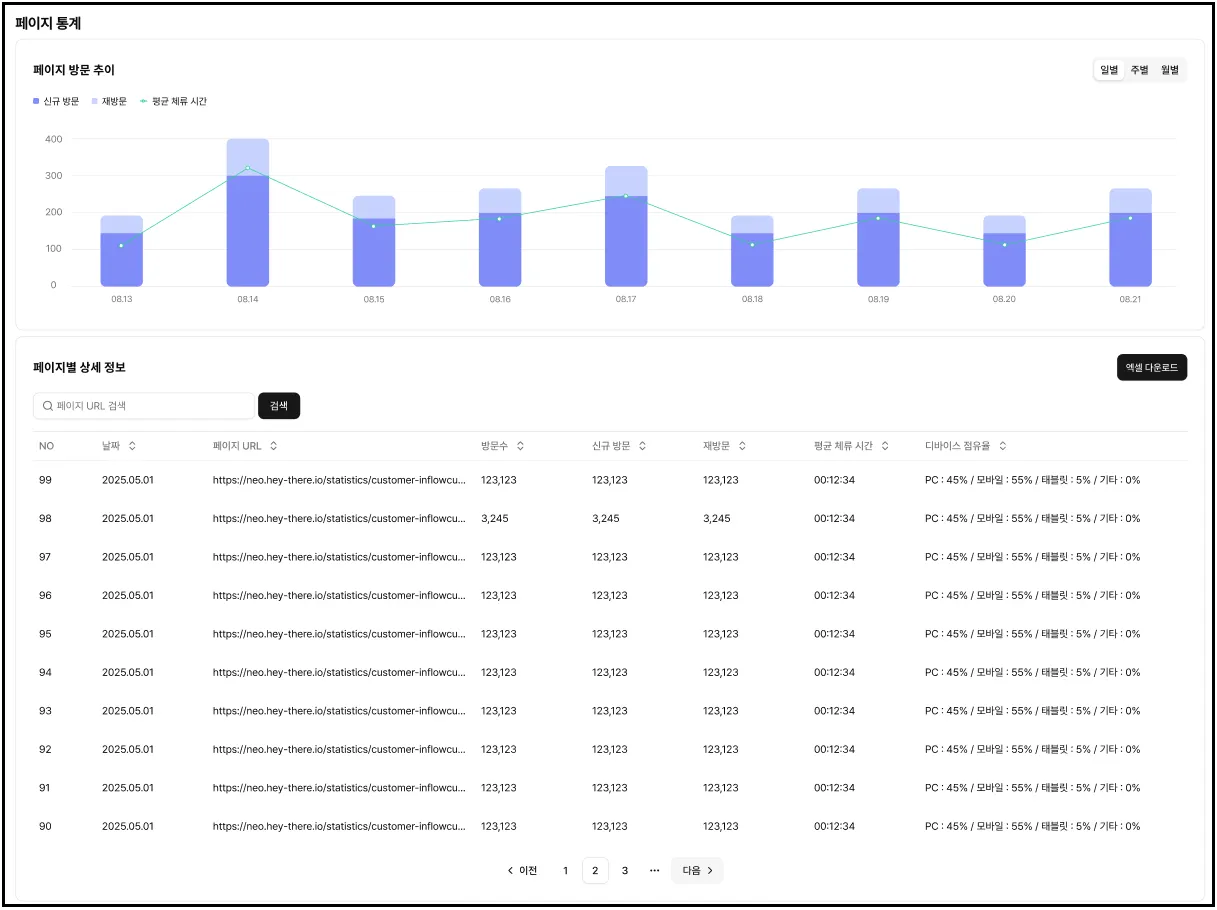
Task: Click row number 97
Action: coord(45,557)
